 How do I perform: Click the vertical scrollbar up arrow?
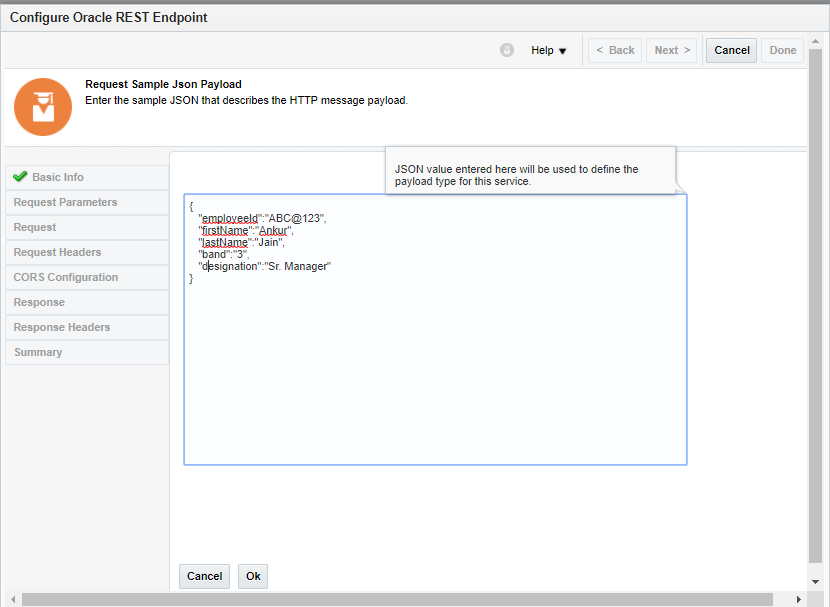[x=816, y=39]
